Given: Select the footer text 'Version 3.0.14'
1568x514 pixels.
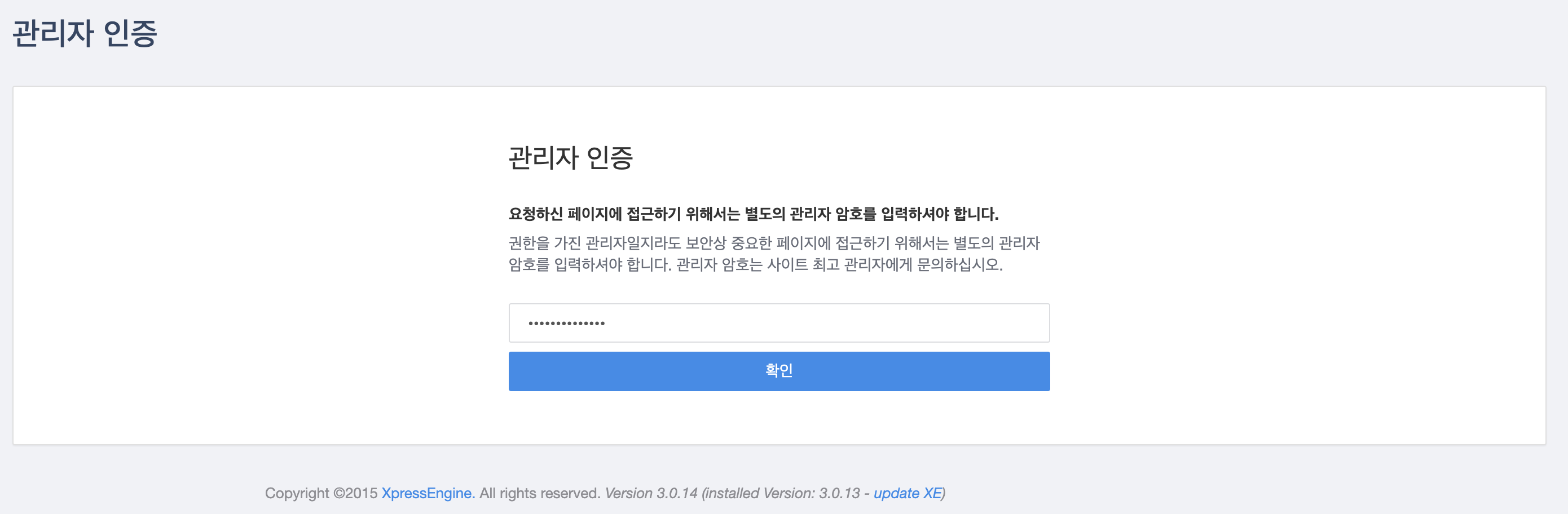Looking at the screenshot, I should point(651,493).
